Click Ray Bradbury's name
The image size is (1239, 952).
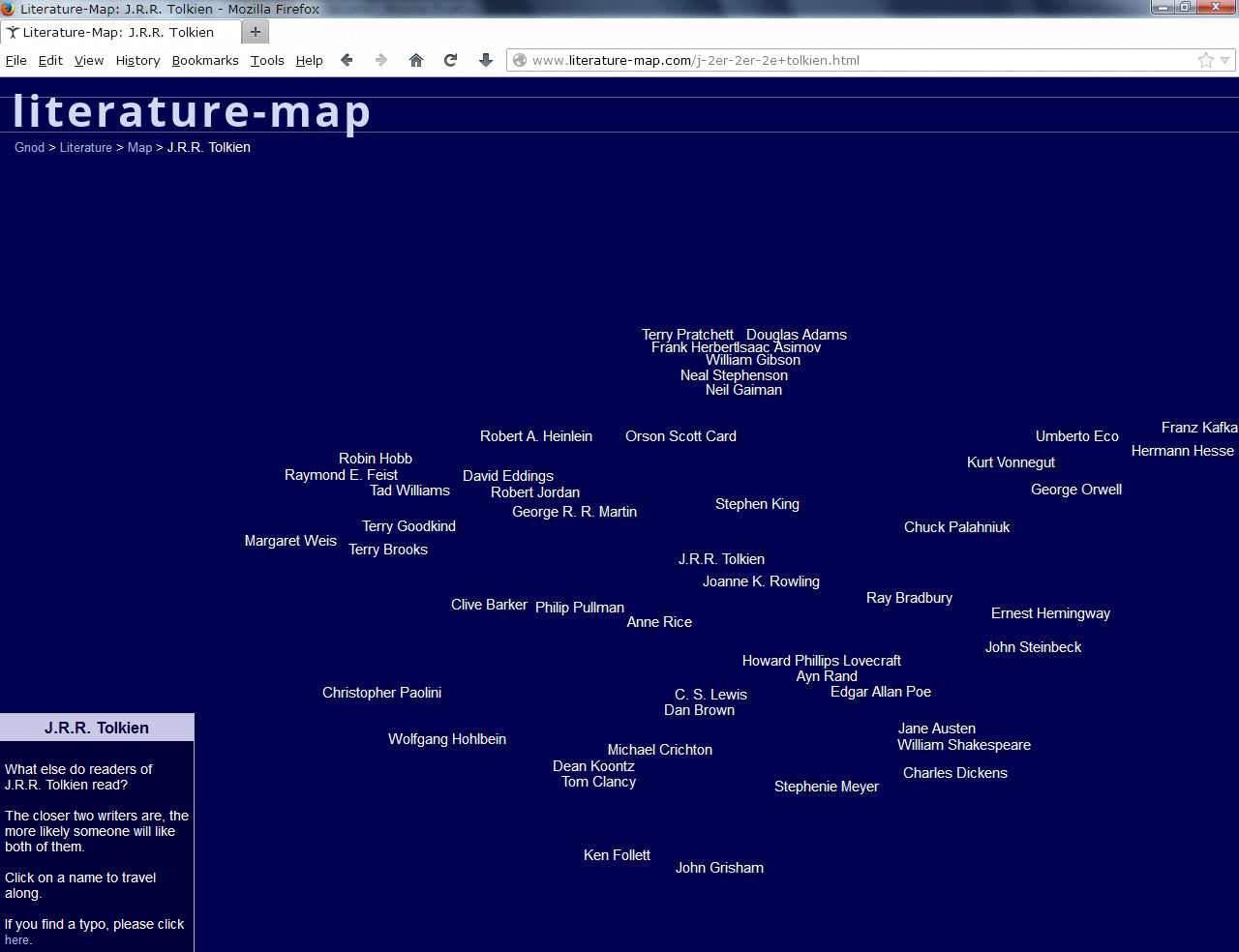coord(909,598)
